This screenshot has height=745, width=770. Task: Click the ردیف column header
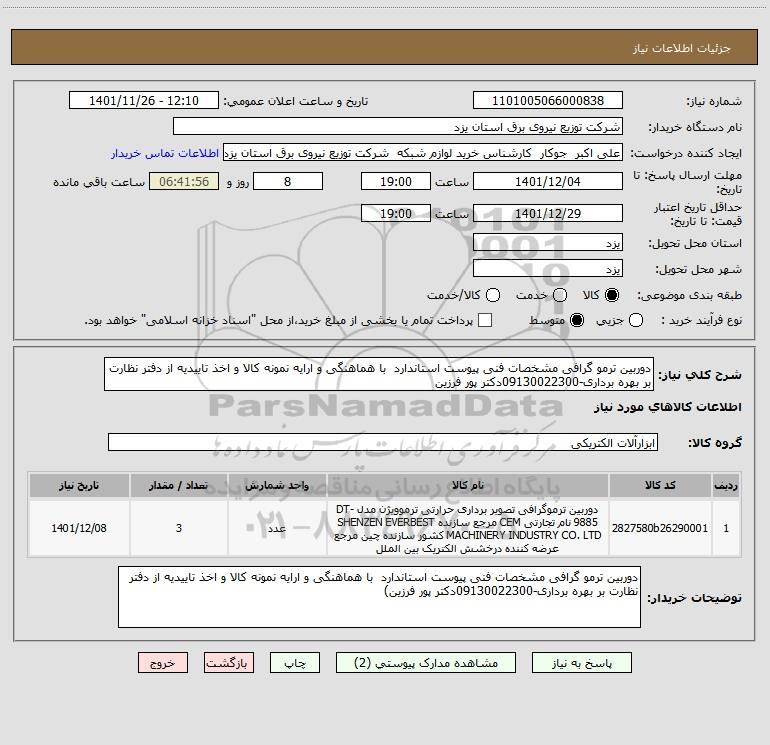click(x=726, y=485)
